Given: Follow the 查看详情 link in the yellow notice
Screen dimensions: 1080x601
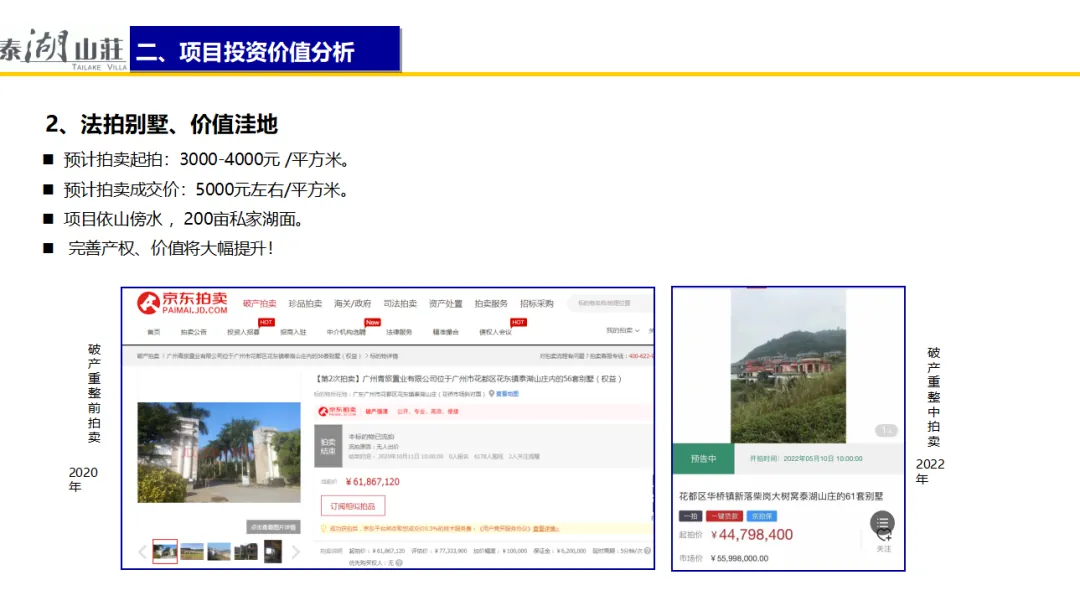Looking at the screenshot, I should 546,529.
